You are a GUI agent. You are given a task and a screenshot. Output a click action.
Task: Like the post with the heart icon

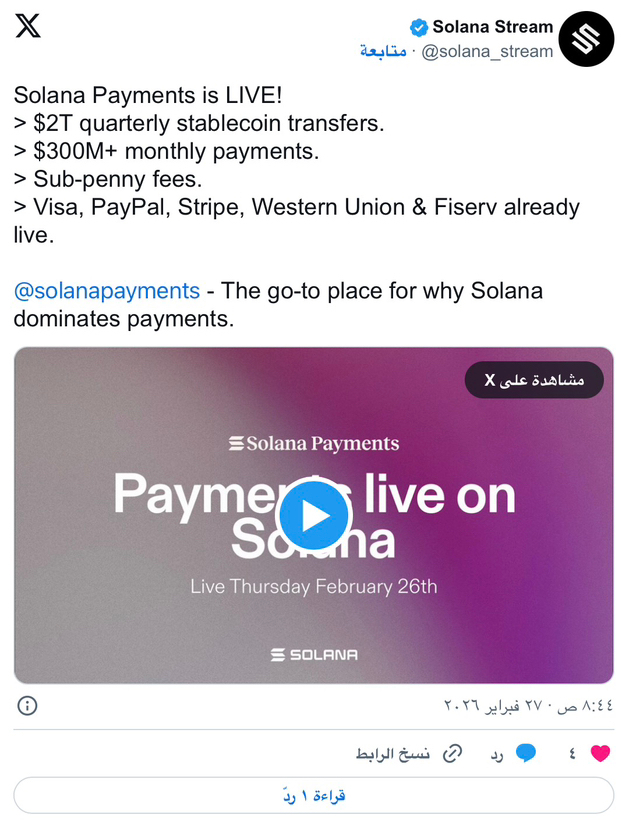[600, 753]
